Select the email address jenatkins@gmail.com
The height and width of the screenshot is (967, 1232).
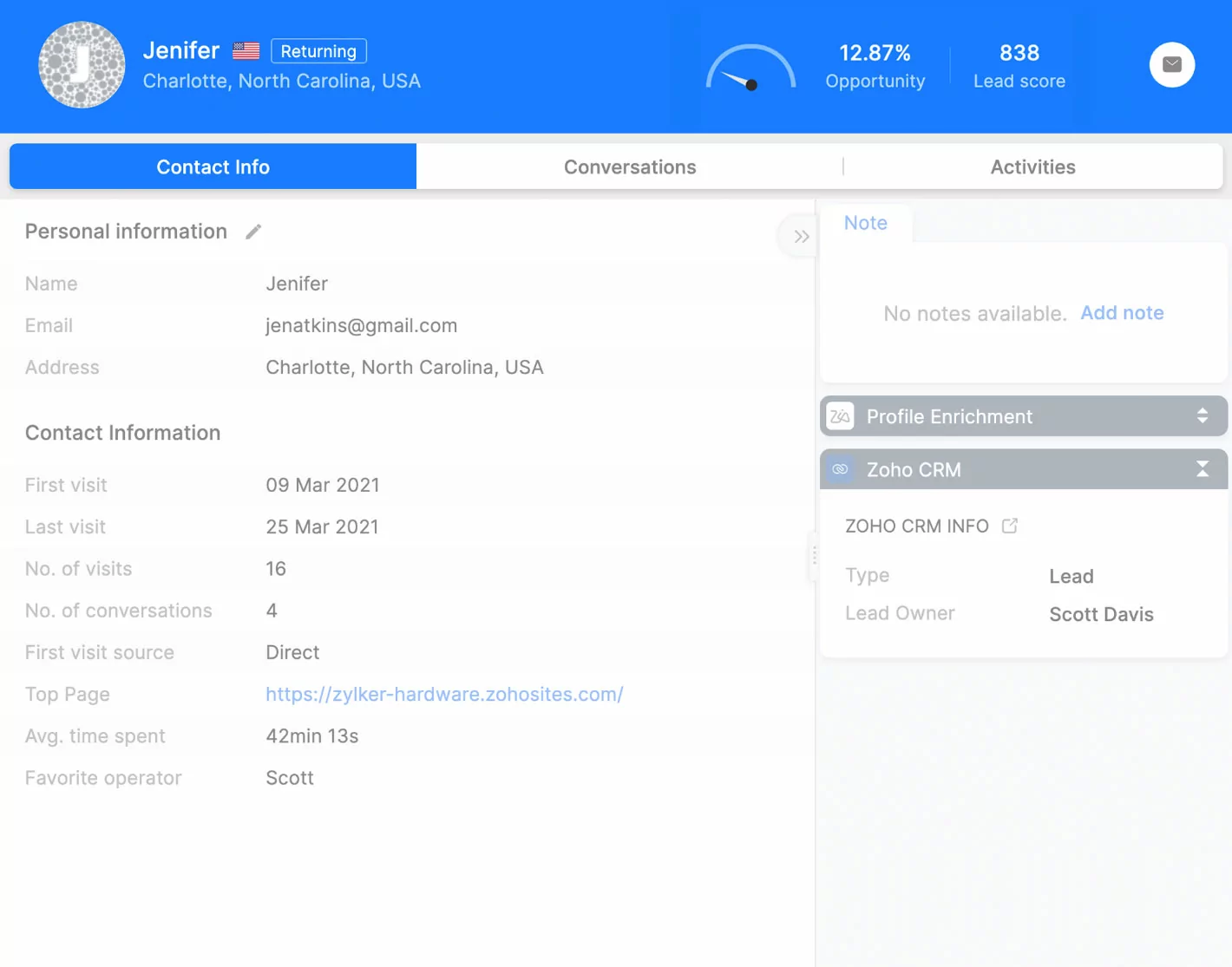[x=361, y=325]
